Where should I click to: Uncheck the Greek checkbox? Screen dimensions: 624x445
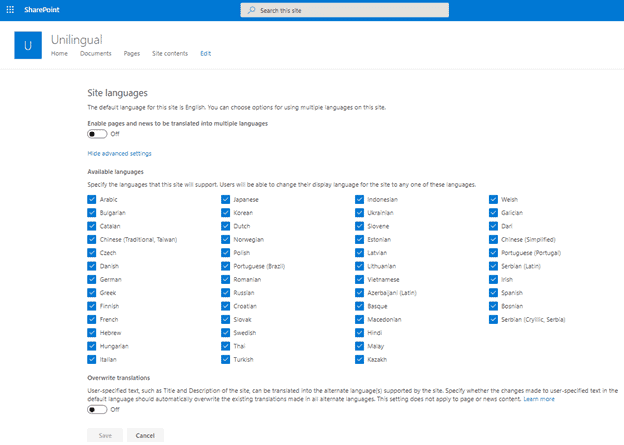click(x=92, y=293)
